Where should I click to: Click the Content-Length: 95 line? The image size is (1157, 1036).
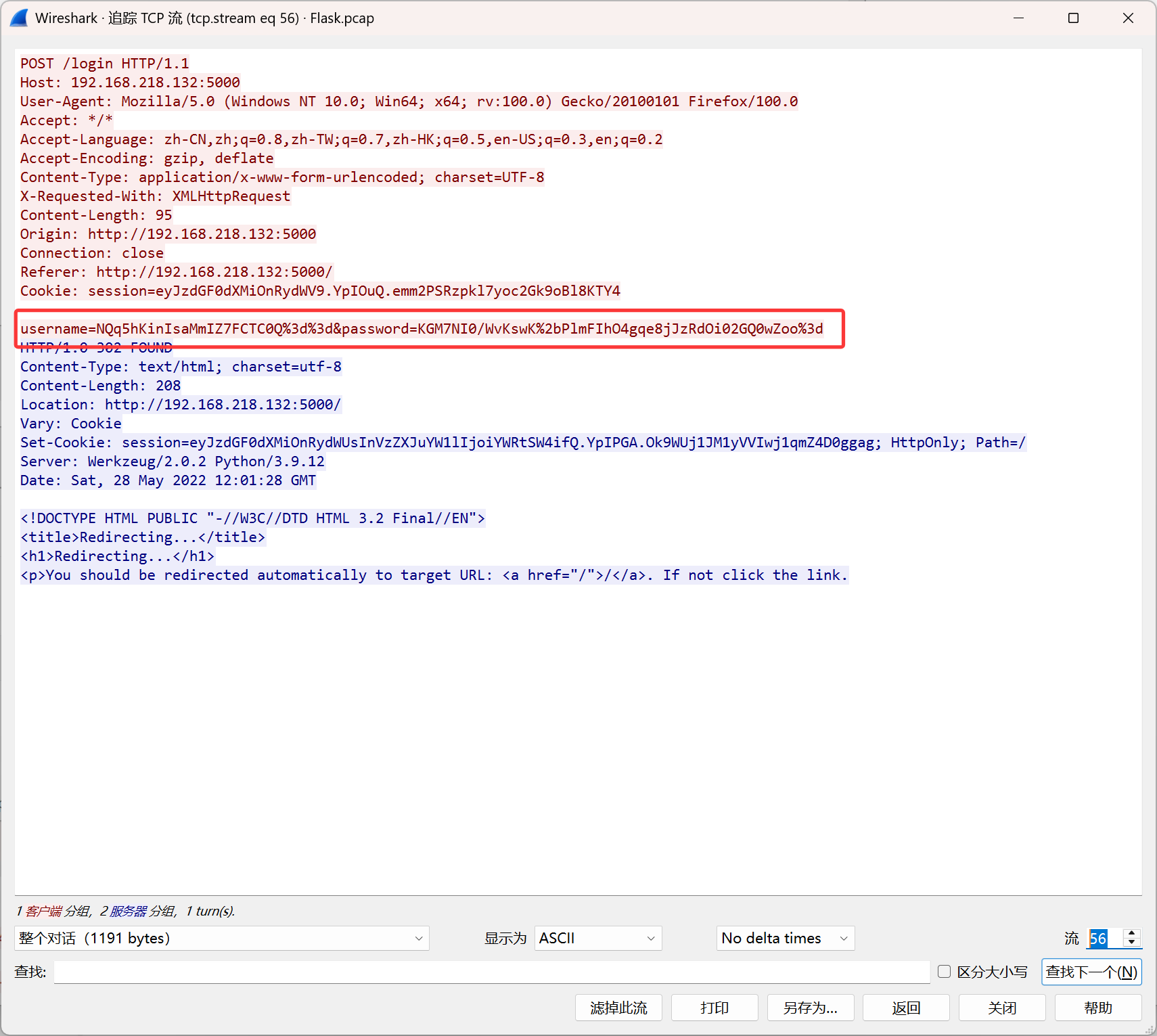point(96,215)
